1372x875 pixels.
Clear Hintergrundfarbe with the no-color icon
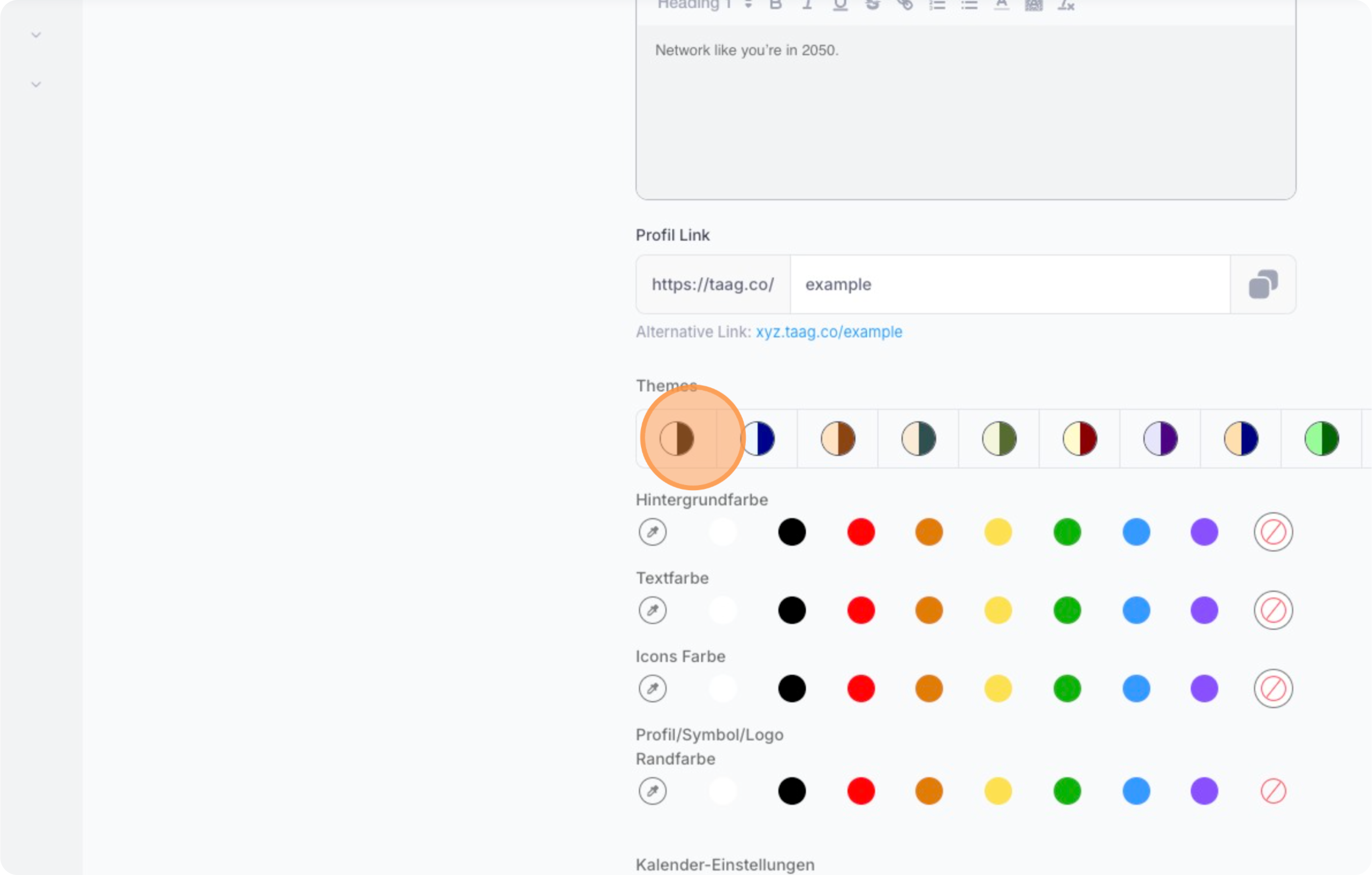coord(1273,532)
